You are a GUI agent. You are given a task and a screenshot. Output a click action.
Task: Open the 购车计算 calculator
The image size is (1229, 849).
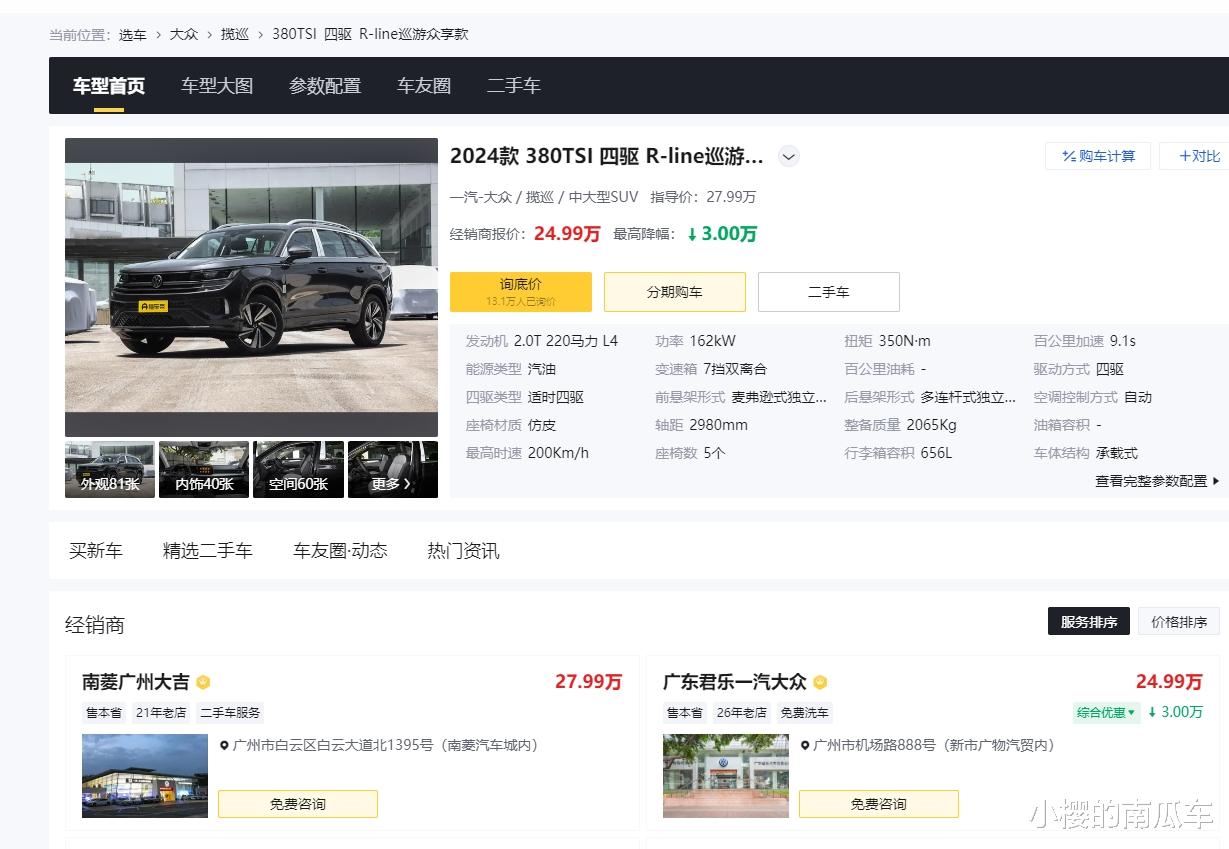click(x=1098, y=156)
